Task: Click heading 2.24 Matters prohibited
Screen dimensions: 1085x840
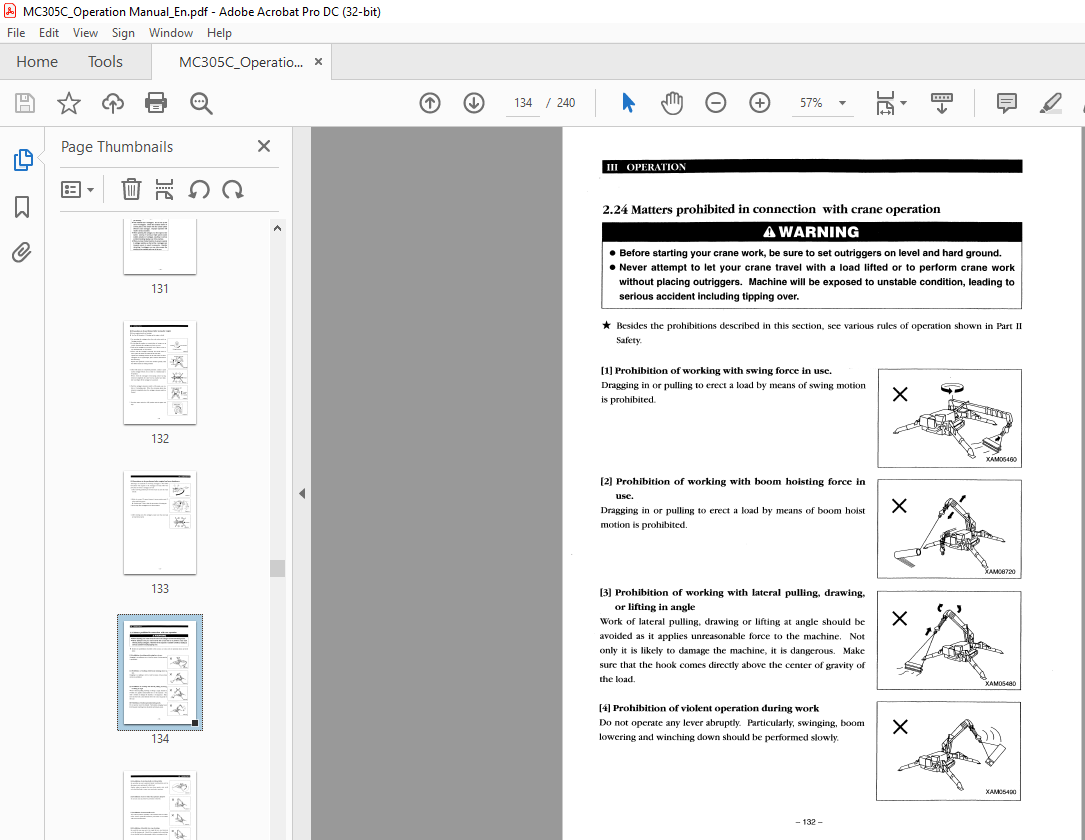Action: (x=771, y=209)
